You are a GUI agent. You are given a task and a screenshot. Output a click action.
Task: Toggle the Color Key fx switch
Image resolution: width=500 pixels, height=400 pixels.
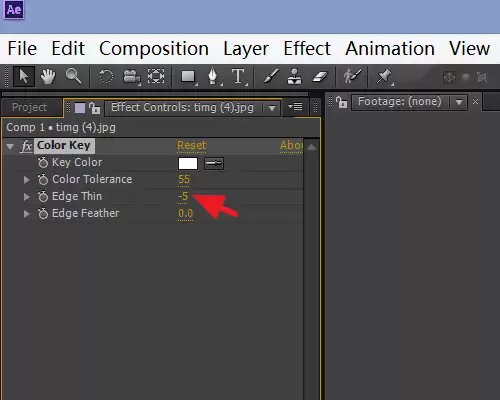26,146
